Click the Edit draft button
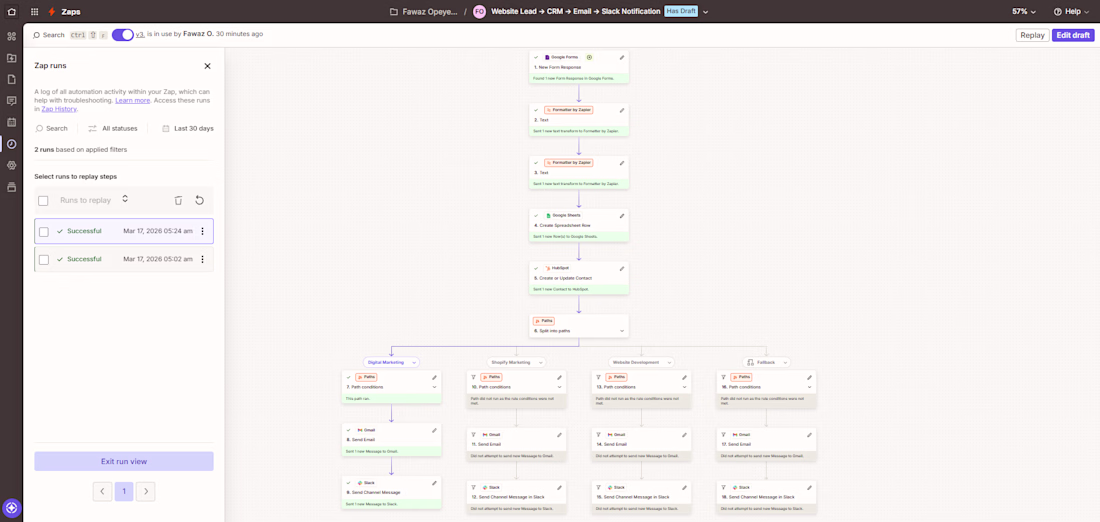This screenshot has width=1100, height=522. tap(1073, 35)
